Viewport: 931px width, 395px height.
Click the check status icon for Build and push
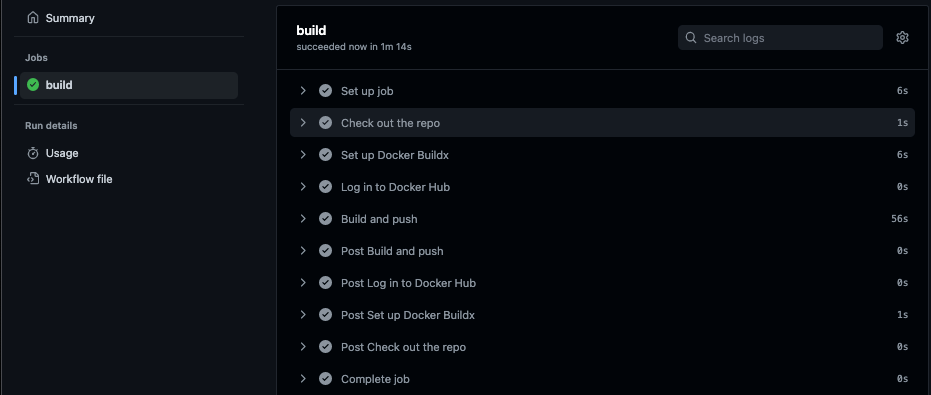[x=325, y=219]
